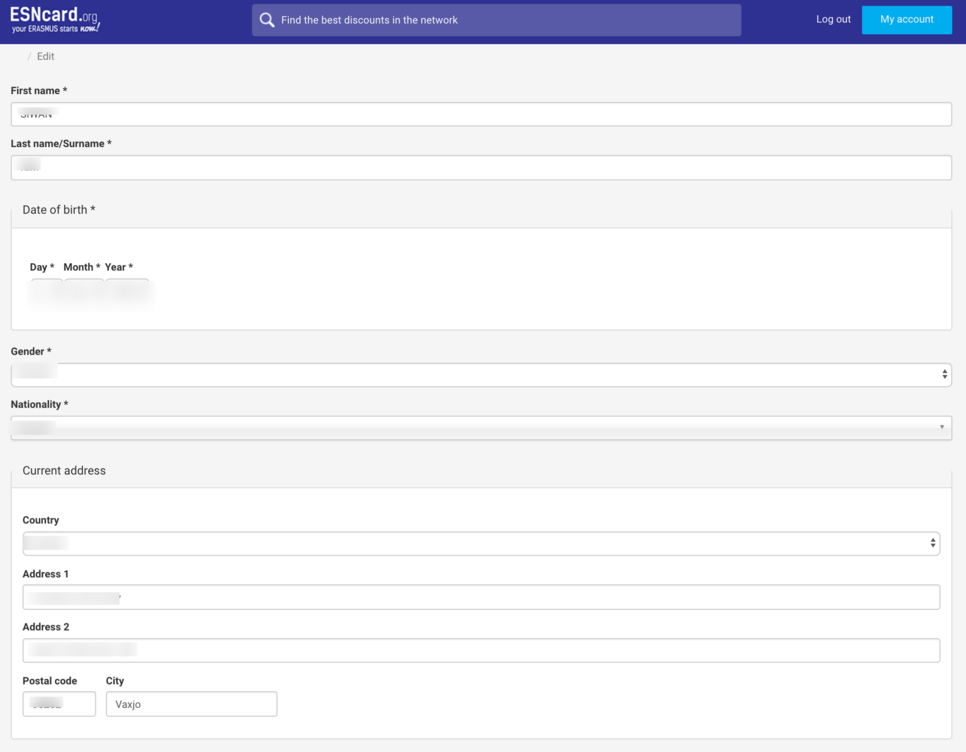Edit the City field containing Vaxjo

click(192, 703)
